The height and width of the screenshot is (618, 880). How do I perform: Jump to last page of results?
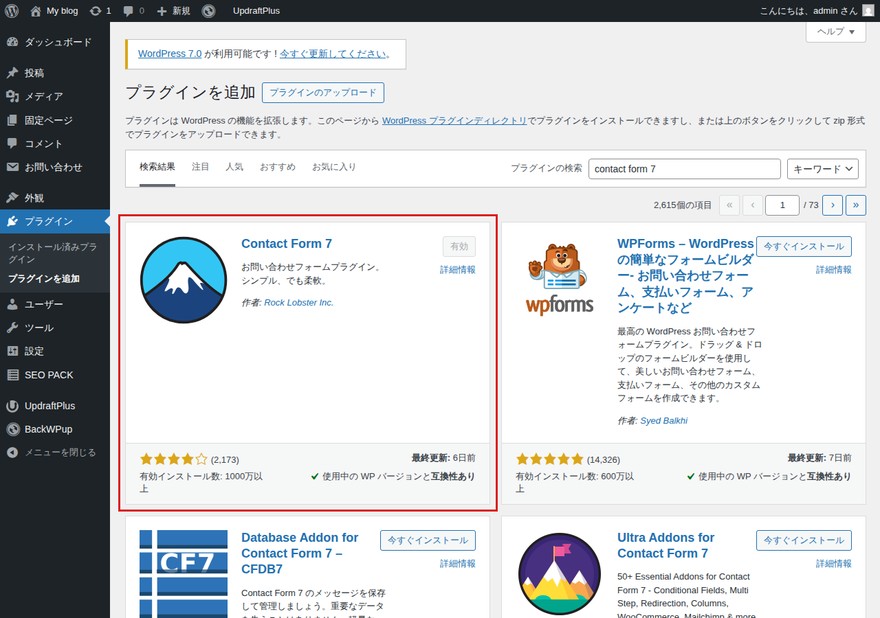coord(856,205)
